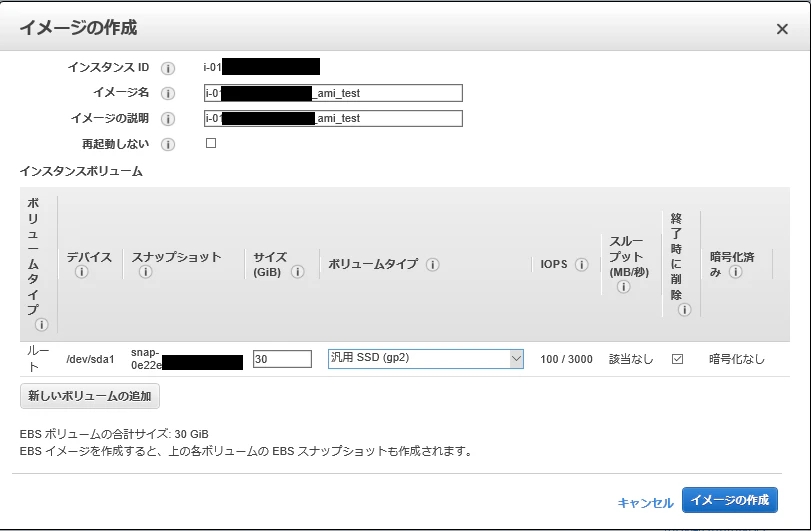Uncheck 終了時に削除 for root volume

(677, 359)
